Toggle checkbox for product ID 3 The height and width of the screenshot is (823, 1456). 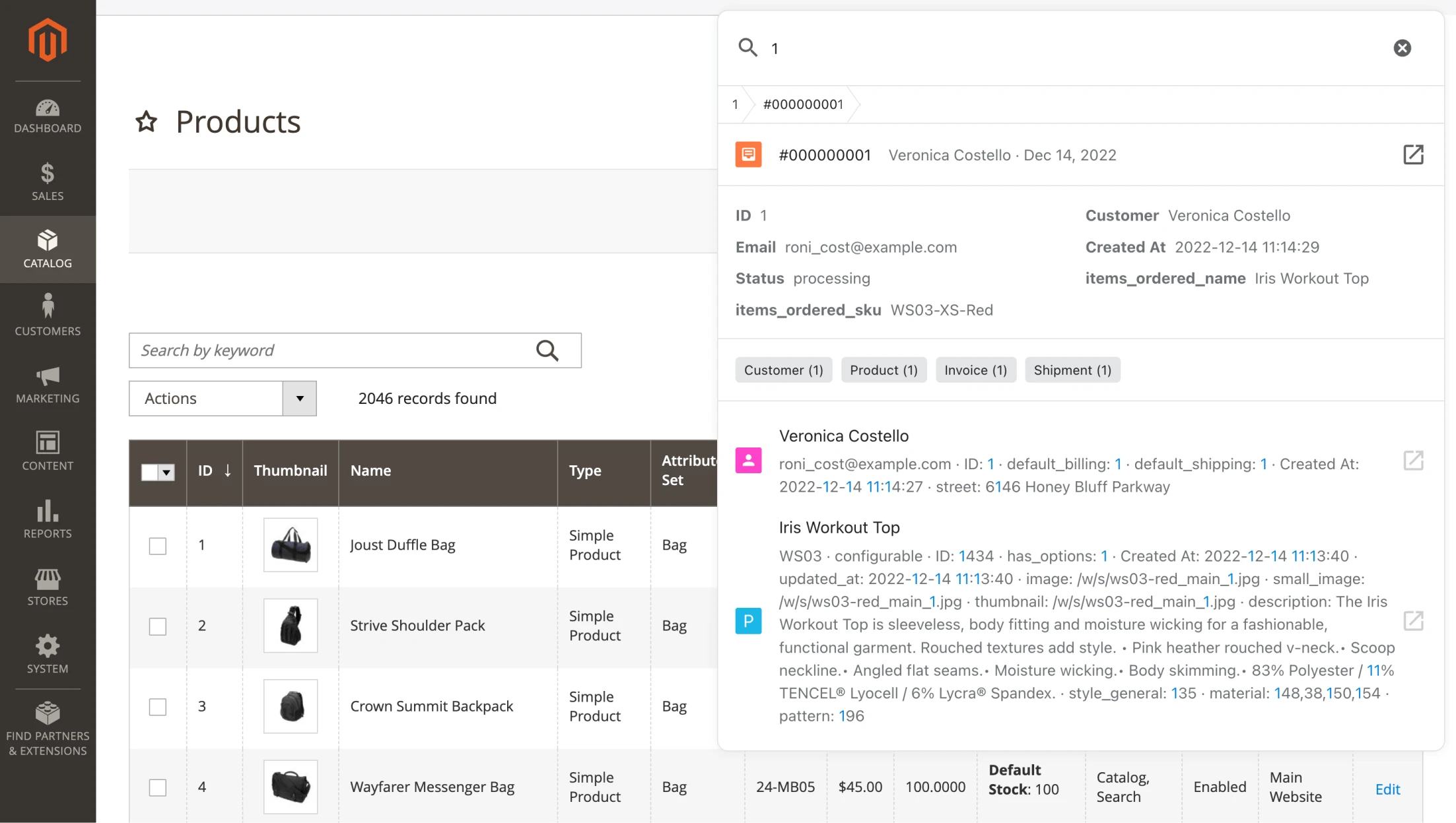click(x=157, y=706)
